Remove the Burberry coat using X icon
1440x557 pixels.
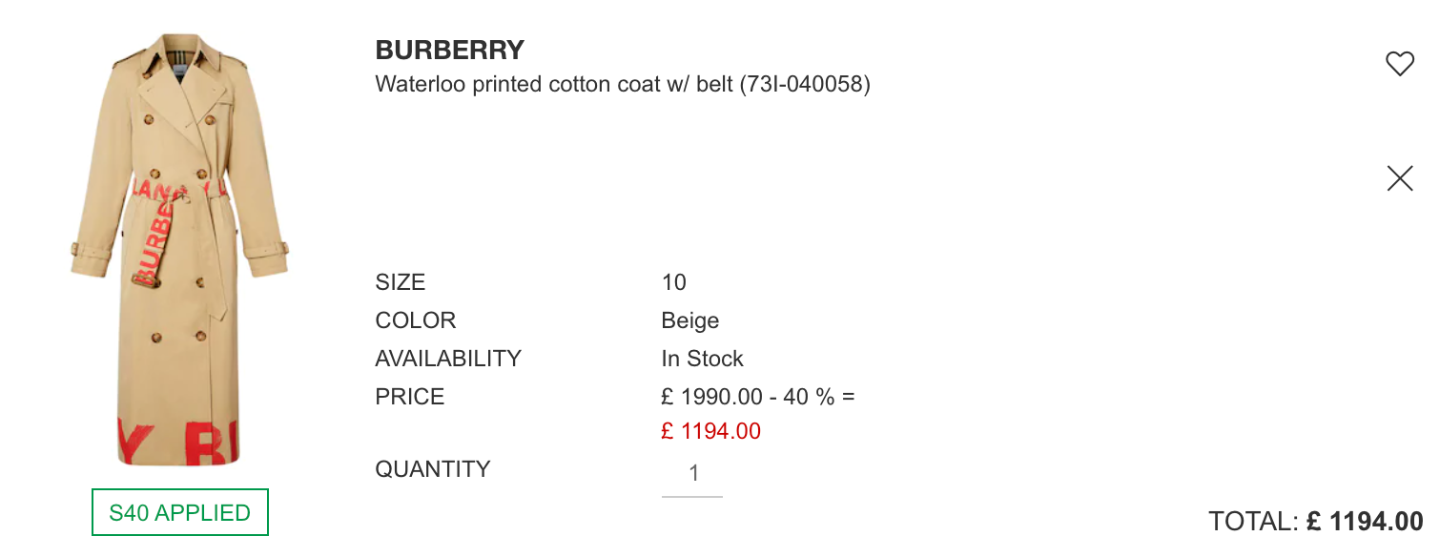tap(1400, 178)
